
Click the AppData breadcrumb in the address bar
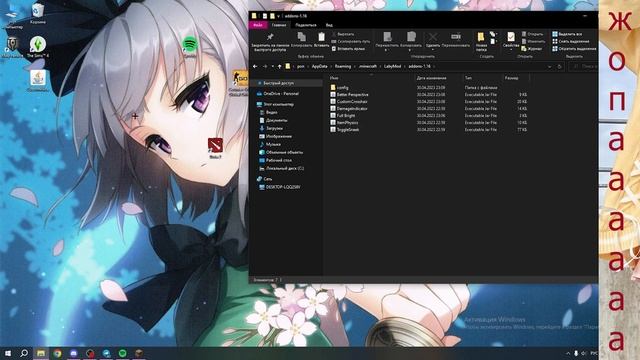[320, 66]
